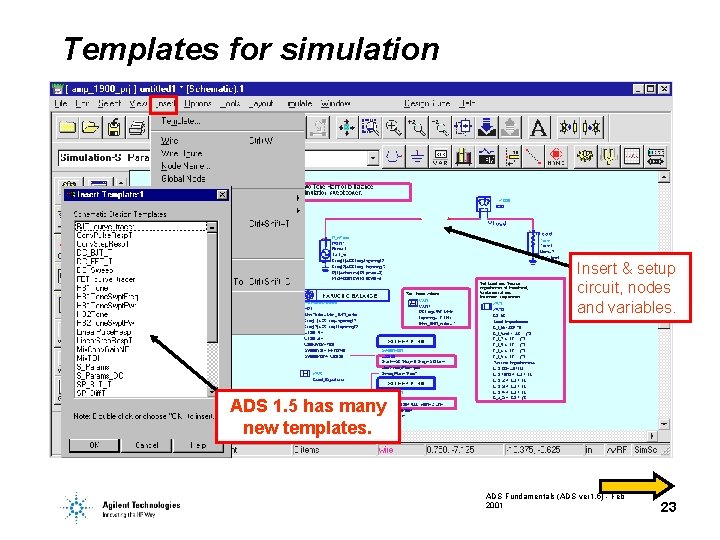720x540 pixels.
Task: Click Cancel in Insert Template dialog
Action: coord(146,445)
